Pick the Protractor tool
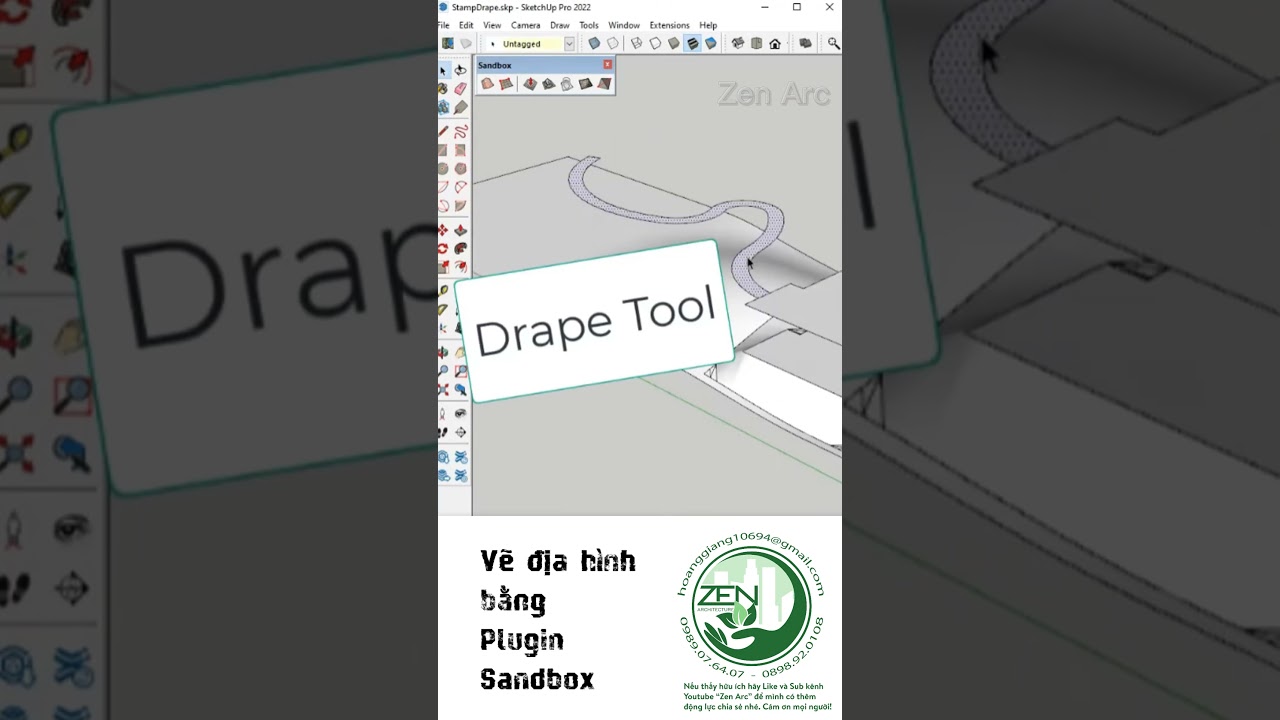1280x720 pixels. 443,308
